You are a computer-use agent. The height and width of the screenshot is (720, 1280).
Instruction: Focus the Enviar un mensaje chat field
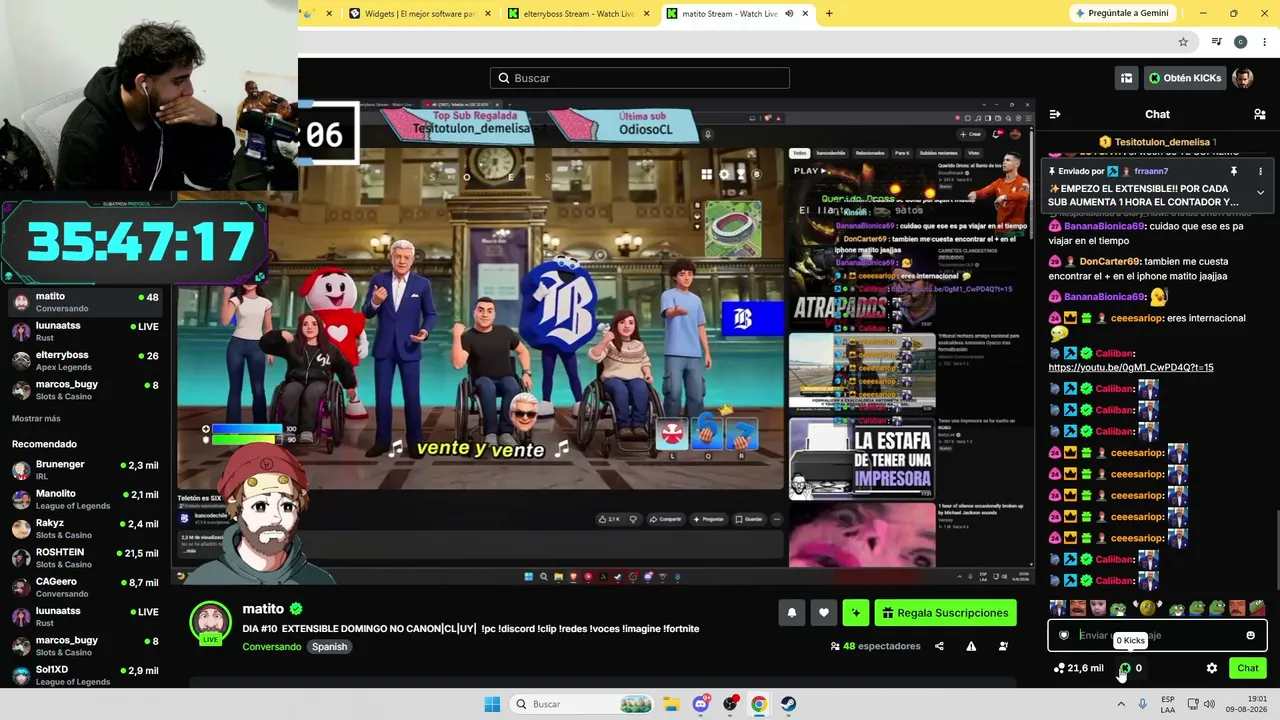1157,635
